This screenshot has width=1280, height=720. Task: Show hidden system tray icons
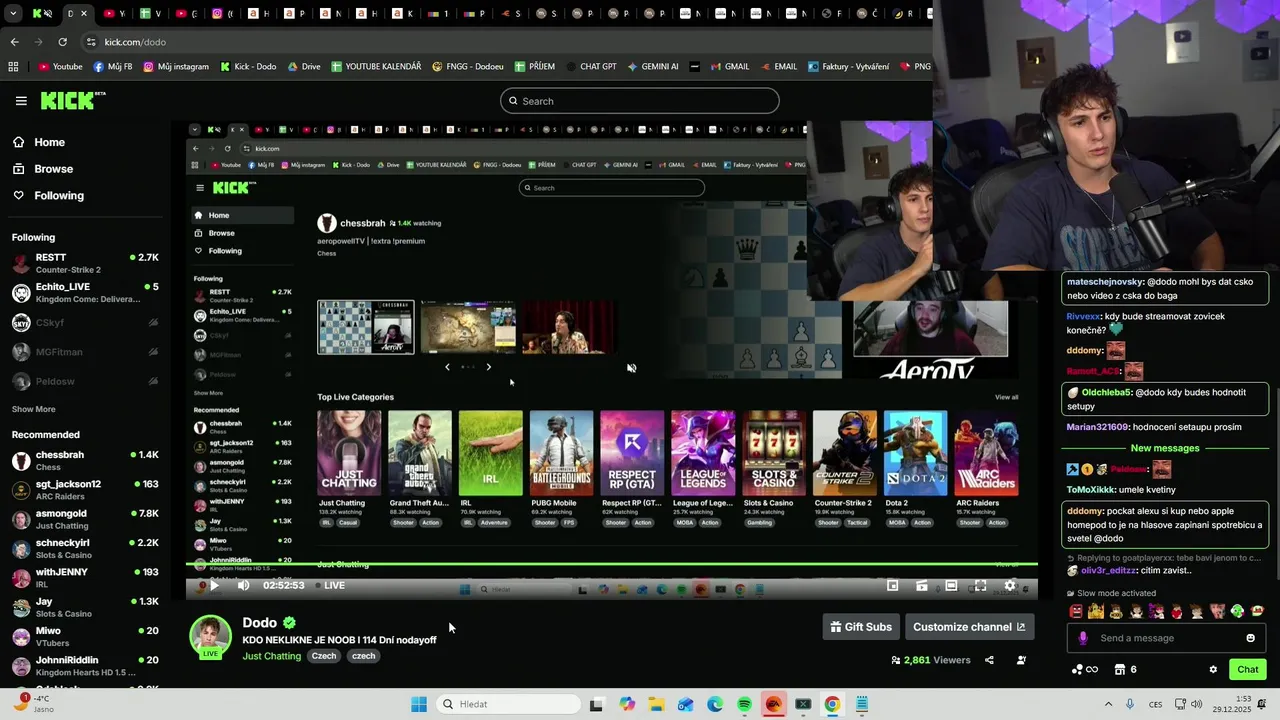(x=1108, y=704)
